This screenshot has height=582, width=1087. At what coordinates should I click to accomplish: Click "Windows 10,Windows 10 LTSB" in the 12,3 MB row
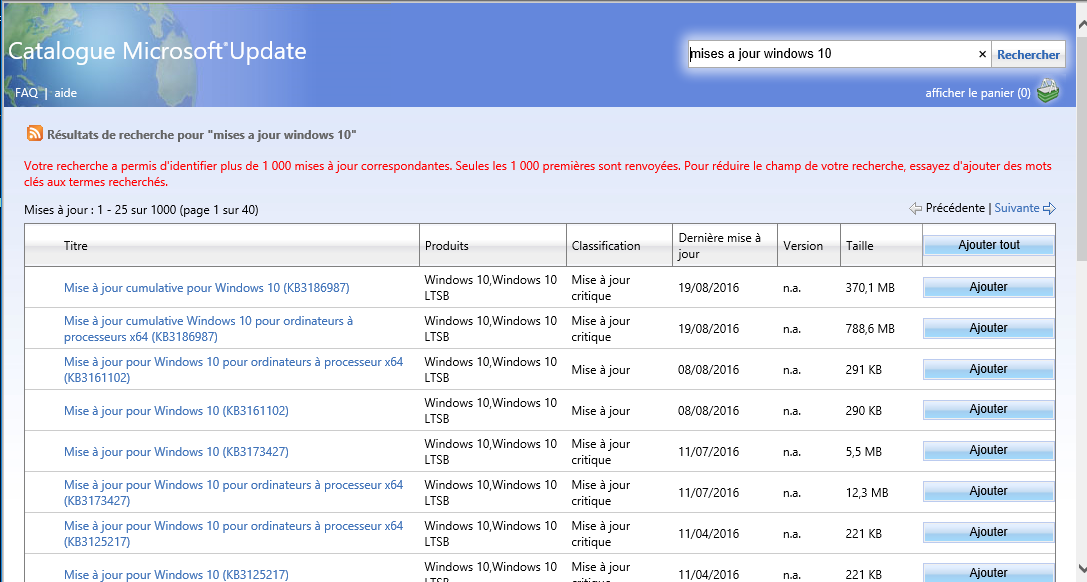491,493
